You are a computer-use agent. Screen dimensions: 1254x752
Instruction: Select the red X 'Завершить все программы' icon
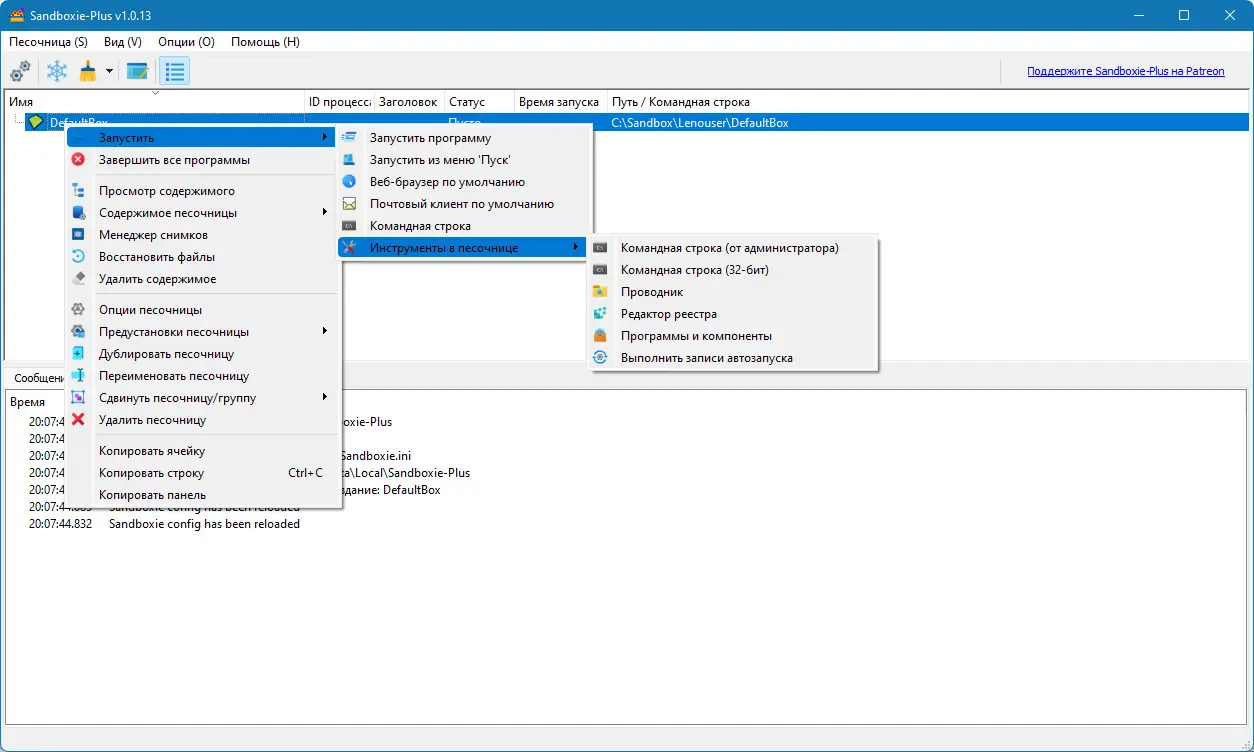point(77,159)
